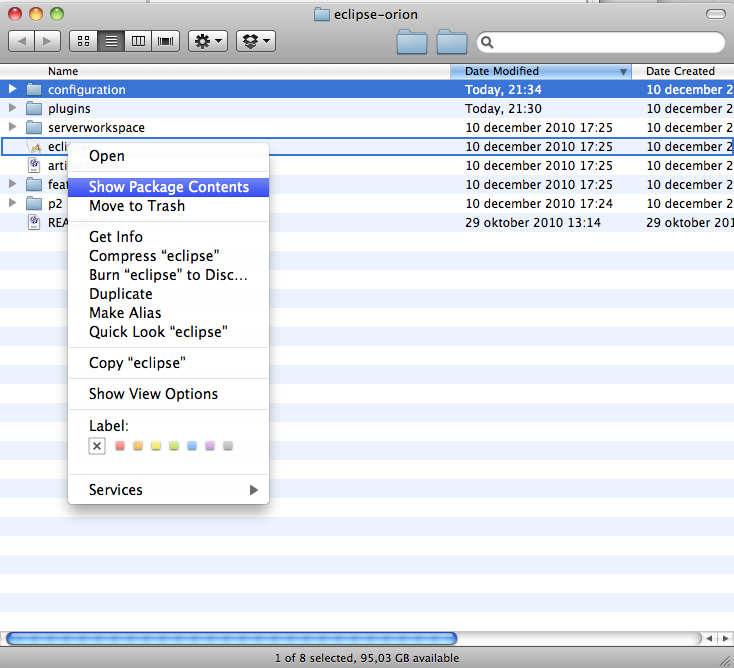
Task: Select the README file icon
Action: click(x=34, y=222)
